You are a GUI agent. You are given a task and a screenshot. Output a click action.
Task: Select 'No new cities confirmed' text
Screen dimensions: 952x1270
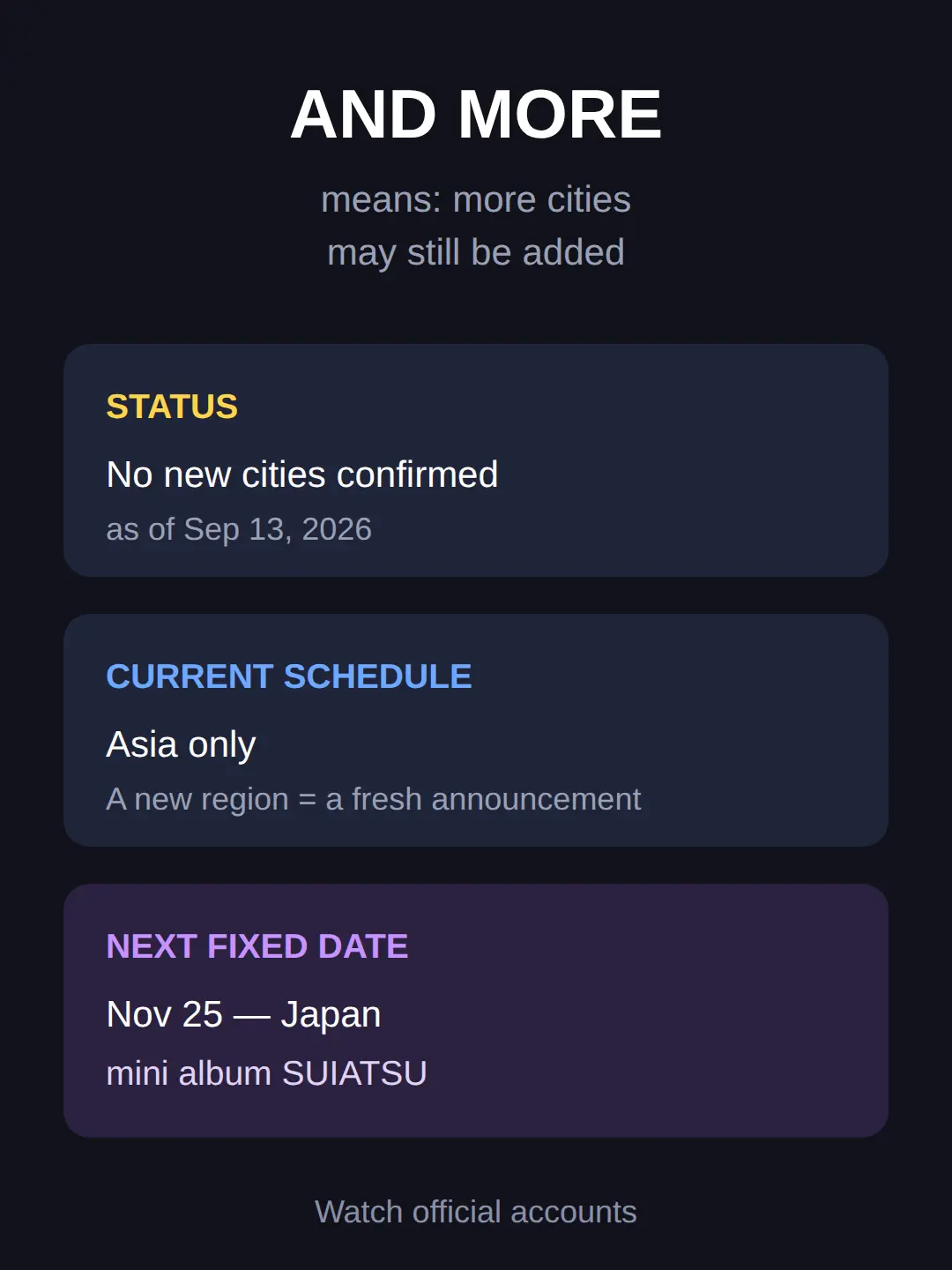(302, 474)
